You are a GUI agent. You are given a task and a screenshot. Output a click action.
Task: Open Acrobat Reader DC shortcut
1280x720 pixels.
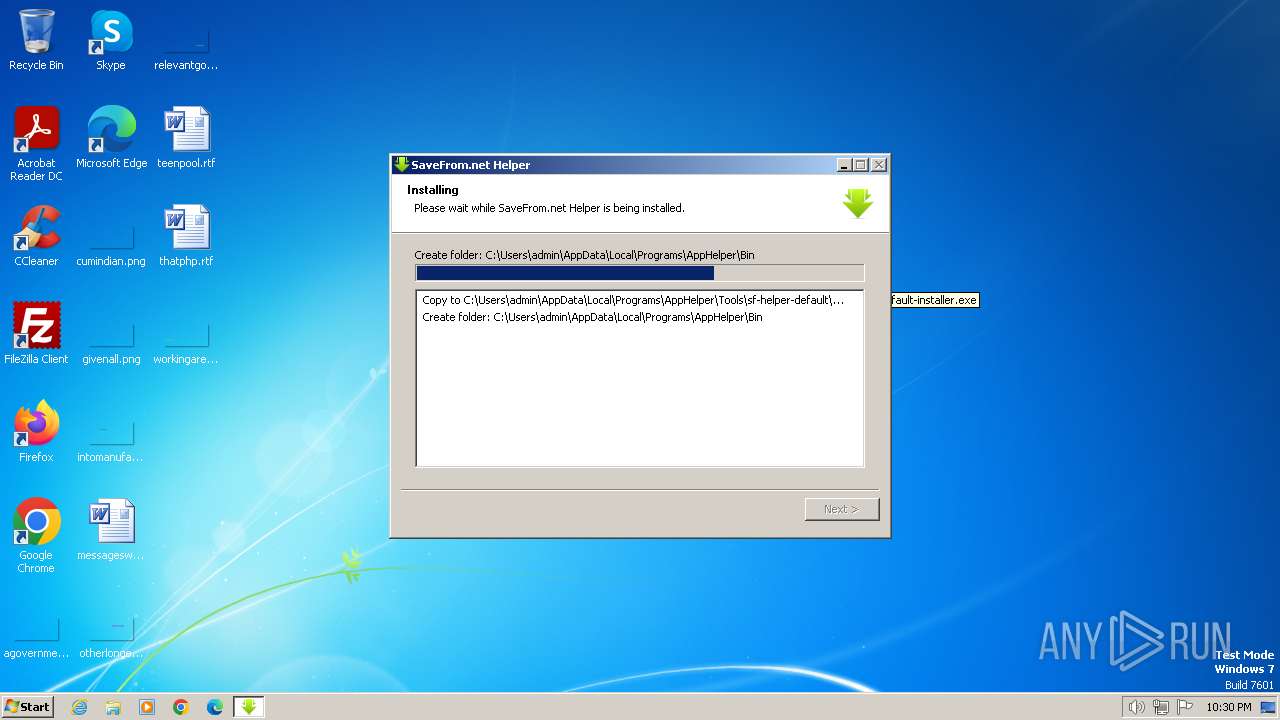point(36,144)
